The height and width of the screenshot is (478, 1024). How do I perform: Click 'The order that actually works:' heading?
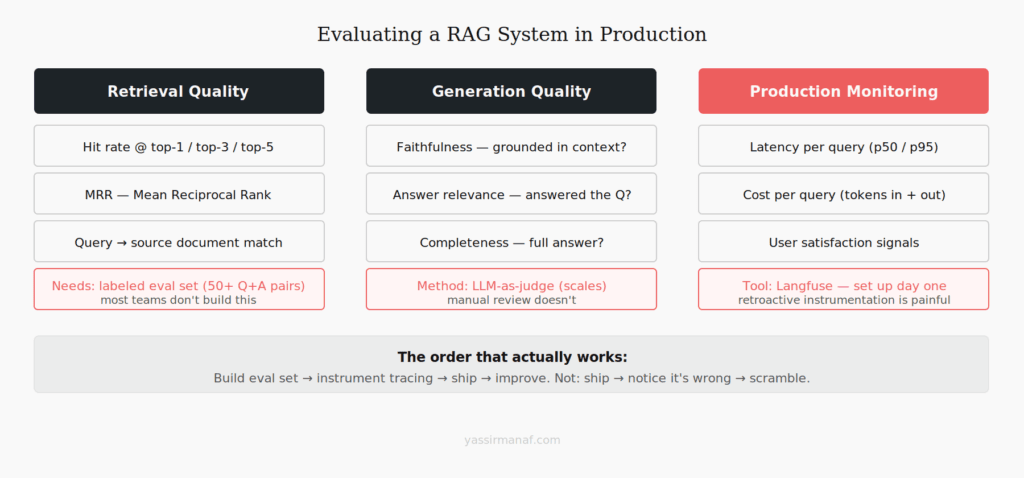click(512, 357)
